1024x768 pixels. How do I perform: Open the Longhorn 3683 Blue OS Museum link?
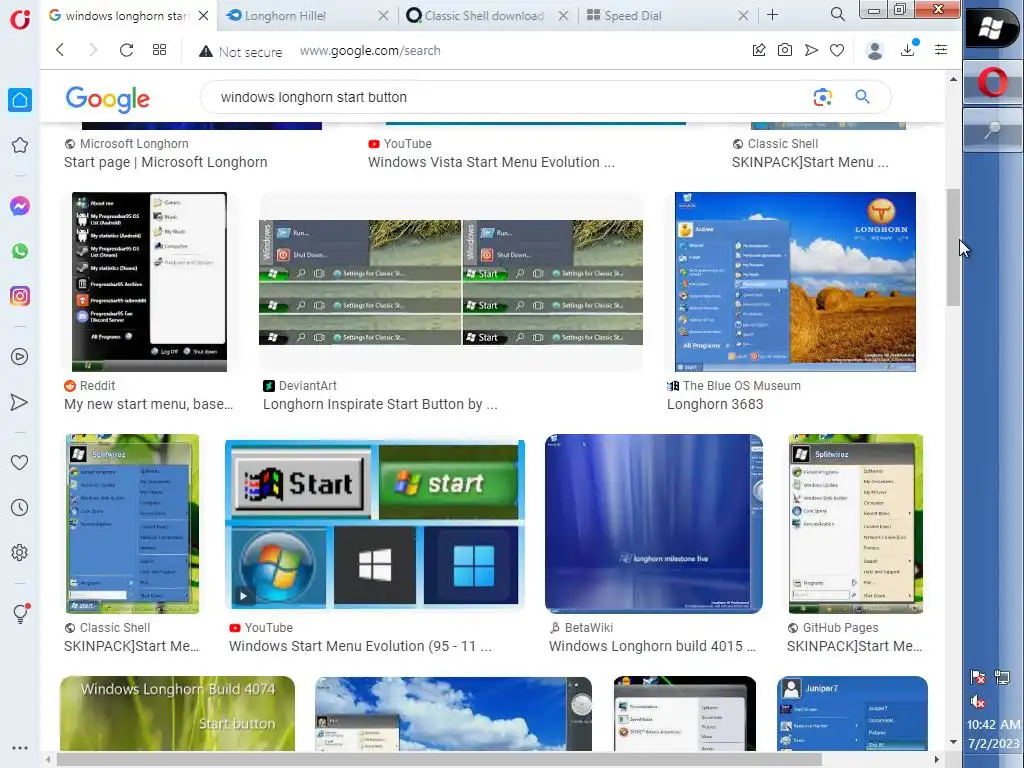[x=715, y=404]
